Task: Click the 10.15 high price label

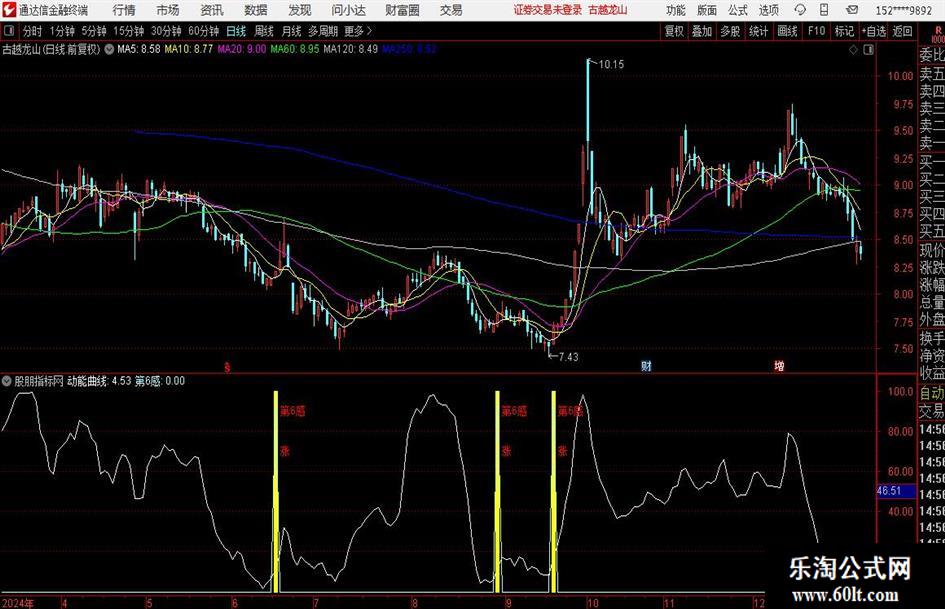Action: [611, 64]
